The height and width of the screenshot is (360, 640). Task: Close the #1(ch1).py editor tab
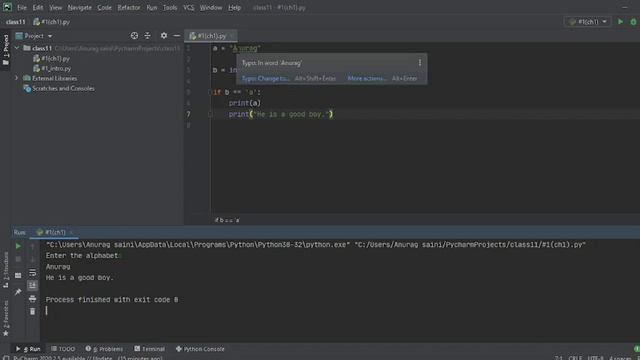(231, 36)
